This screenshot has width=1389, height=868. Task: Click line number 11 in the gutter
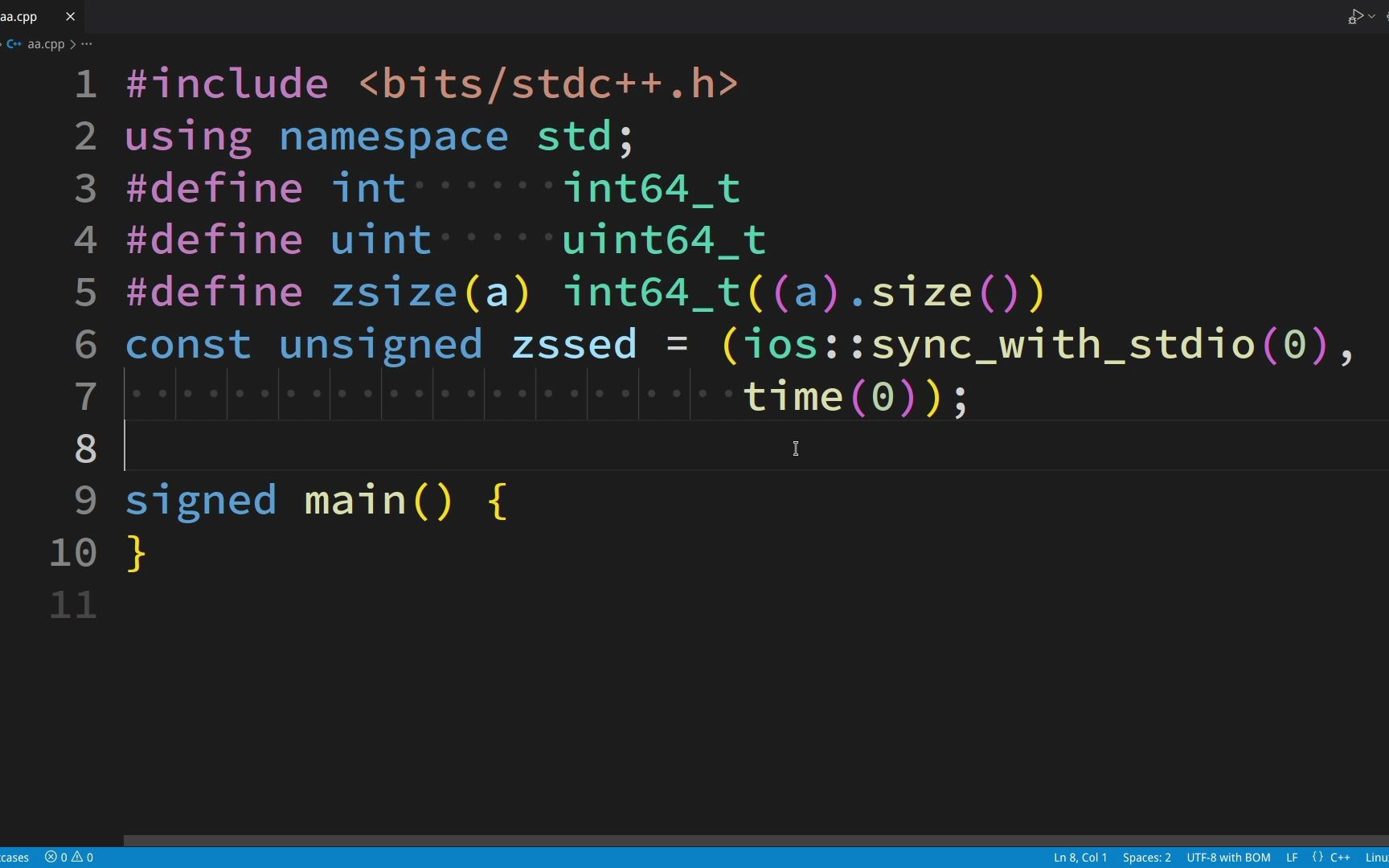point(73,604)
